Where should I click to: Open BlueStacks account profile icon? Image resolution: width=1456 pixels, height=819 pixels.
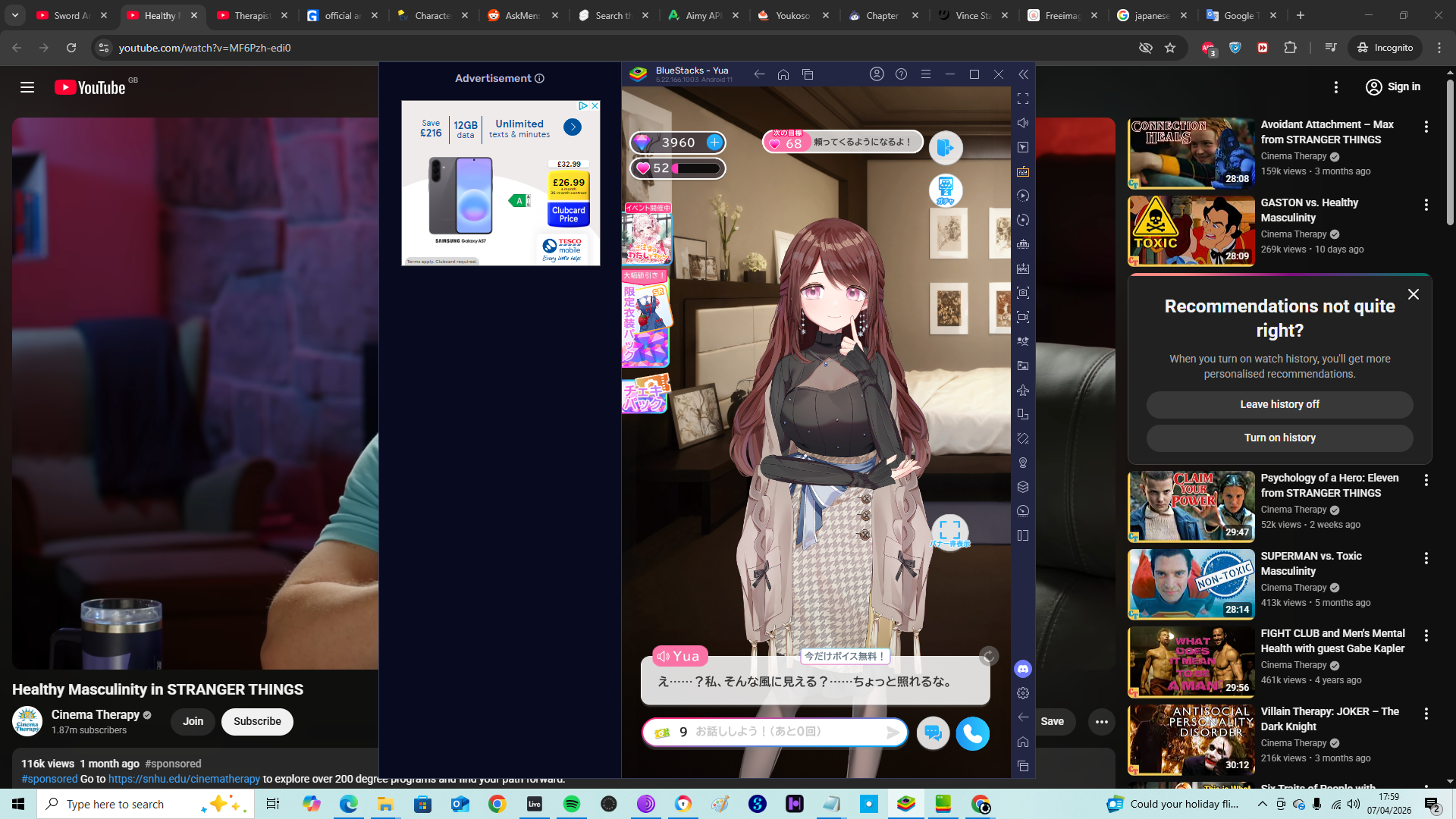pos(877,74)
